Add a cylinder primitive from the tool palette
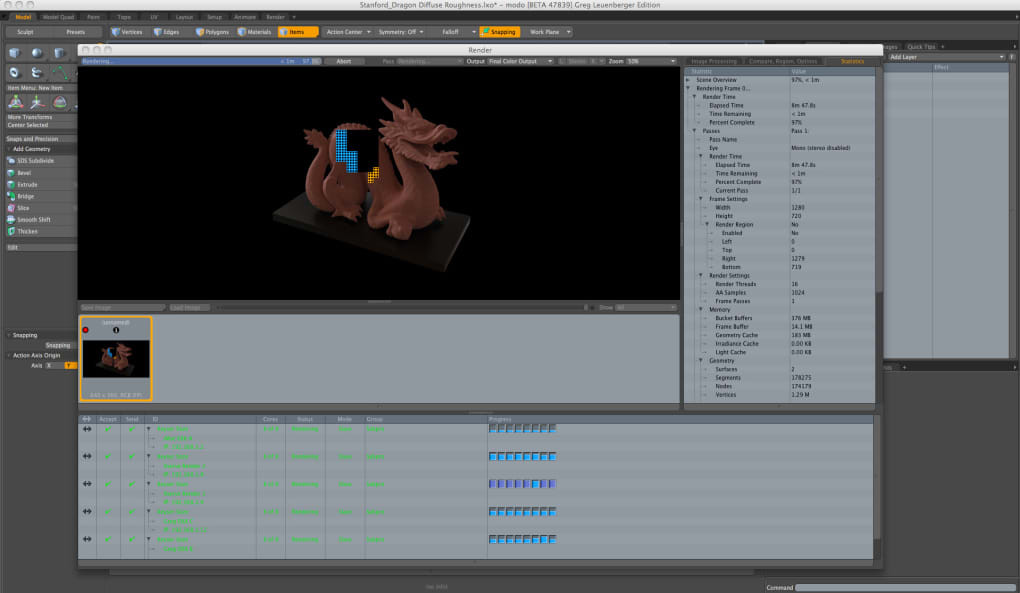Viewport: 1020px width, 593px height. [59, 53]
